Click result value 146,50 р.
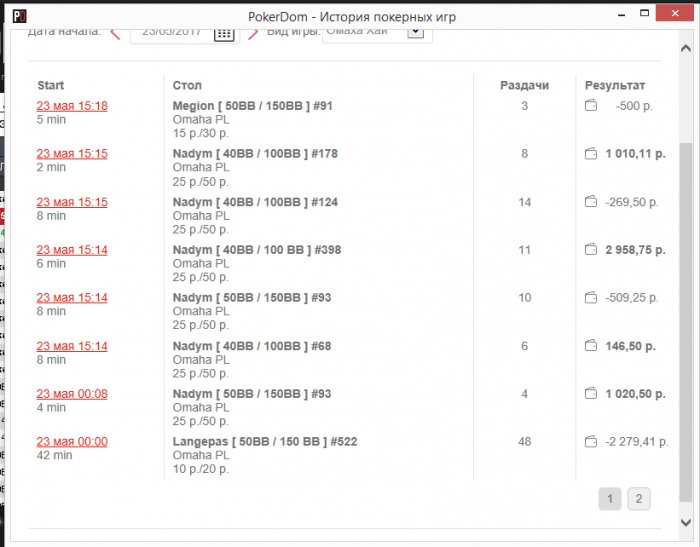 point(630,346)
